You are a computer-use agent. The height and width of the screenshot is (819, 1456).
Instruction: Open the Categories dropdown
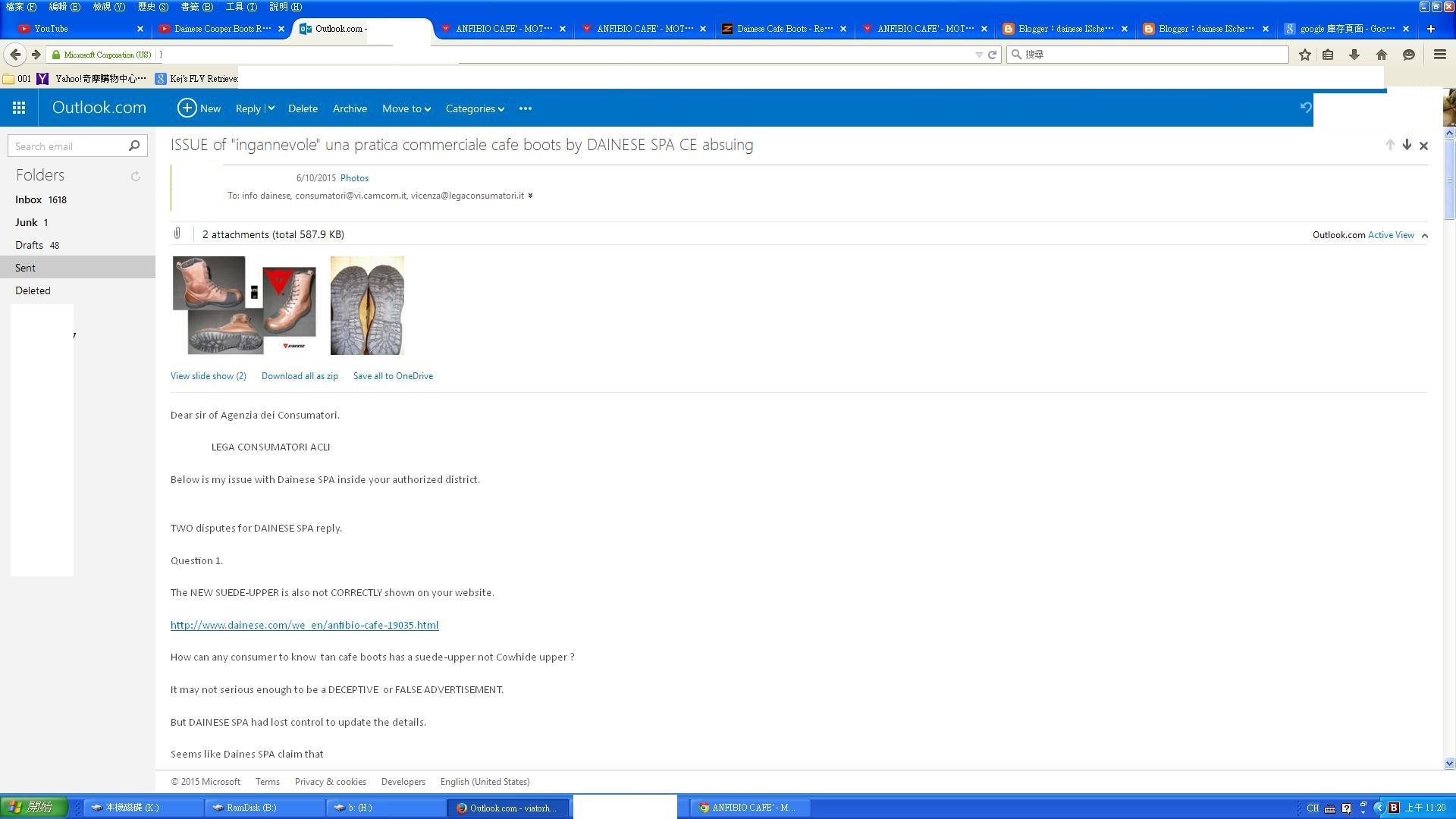(475, 108)
